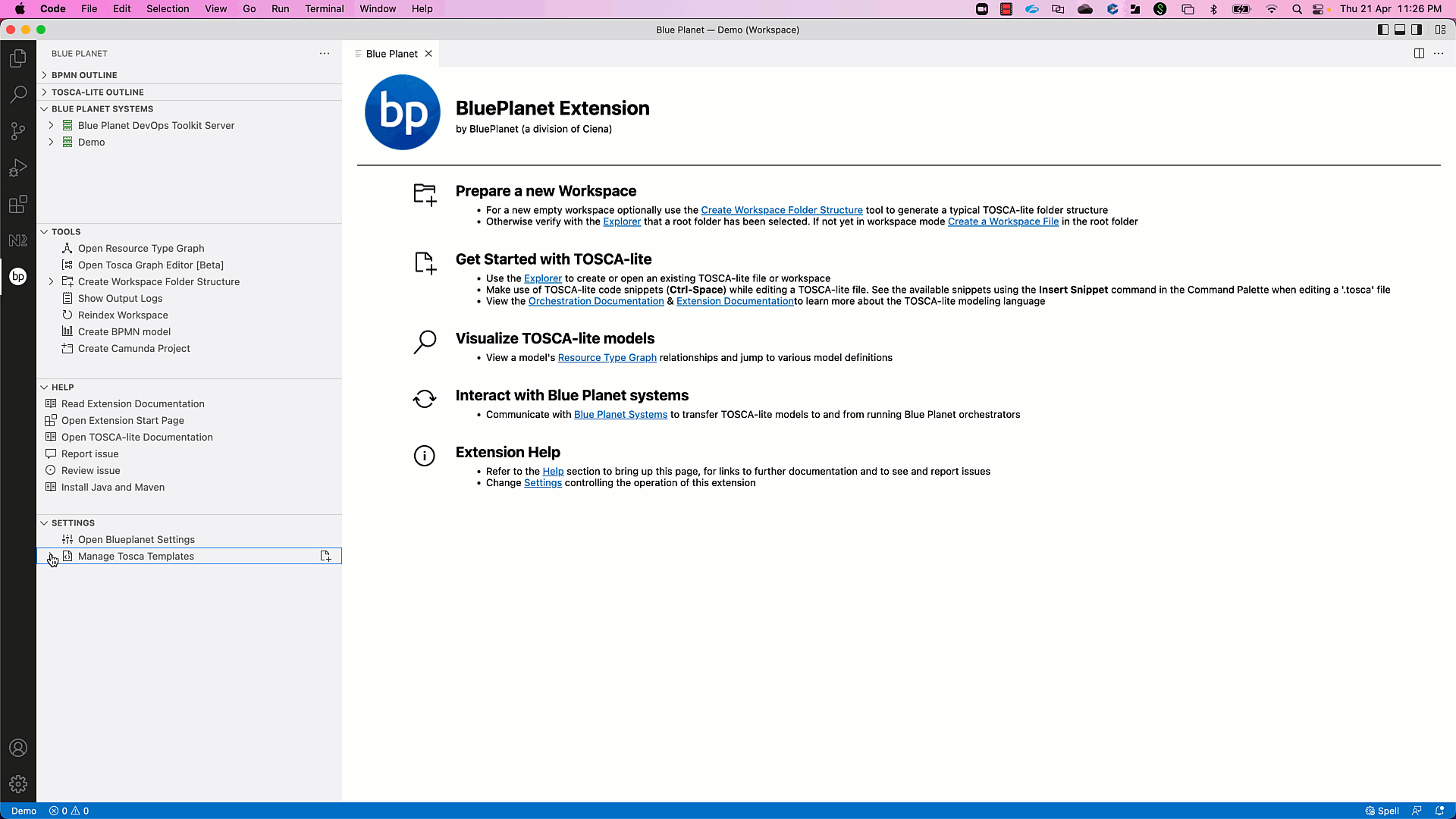Follow the Blue Planet Systems link
Screen dimensions: 1456x819
[620, 415]
